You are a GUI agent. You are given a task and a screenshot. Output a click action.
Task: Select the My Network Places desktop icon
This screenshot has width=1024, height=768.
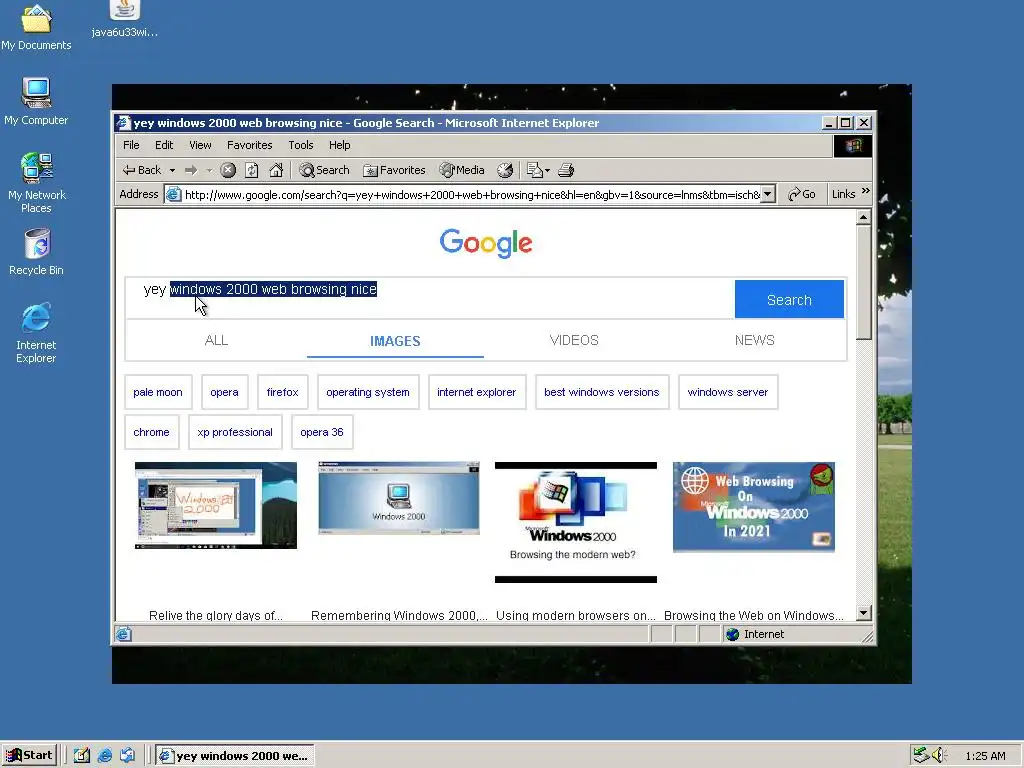tap(37, 184)
